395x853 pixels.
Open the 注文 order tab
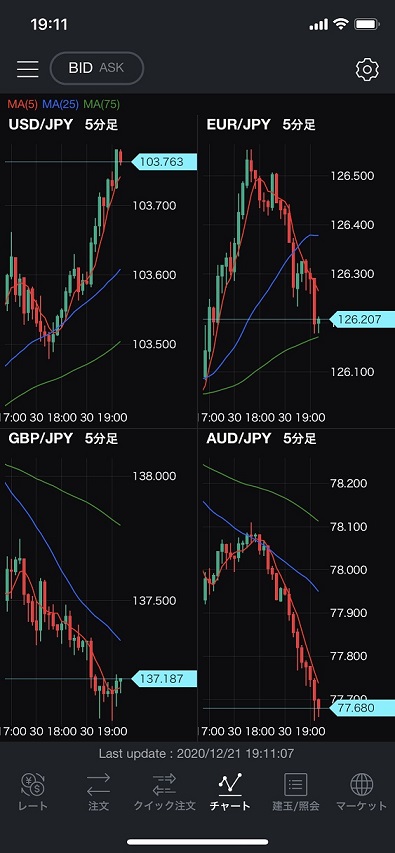(x=98, y=792)
